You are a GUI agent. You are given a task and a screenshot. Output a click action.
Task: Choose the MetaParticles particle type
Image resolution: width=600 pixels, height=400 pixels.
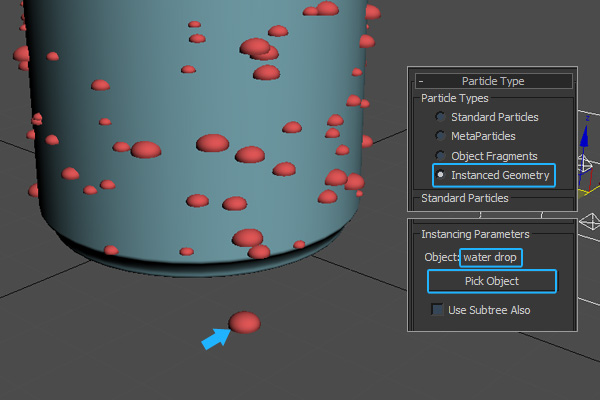pyautogui.click(x=440, y=136)
